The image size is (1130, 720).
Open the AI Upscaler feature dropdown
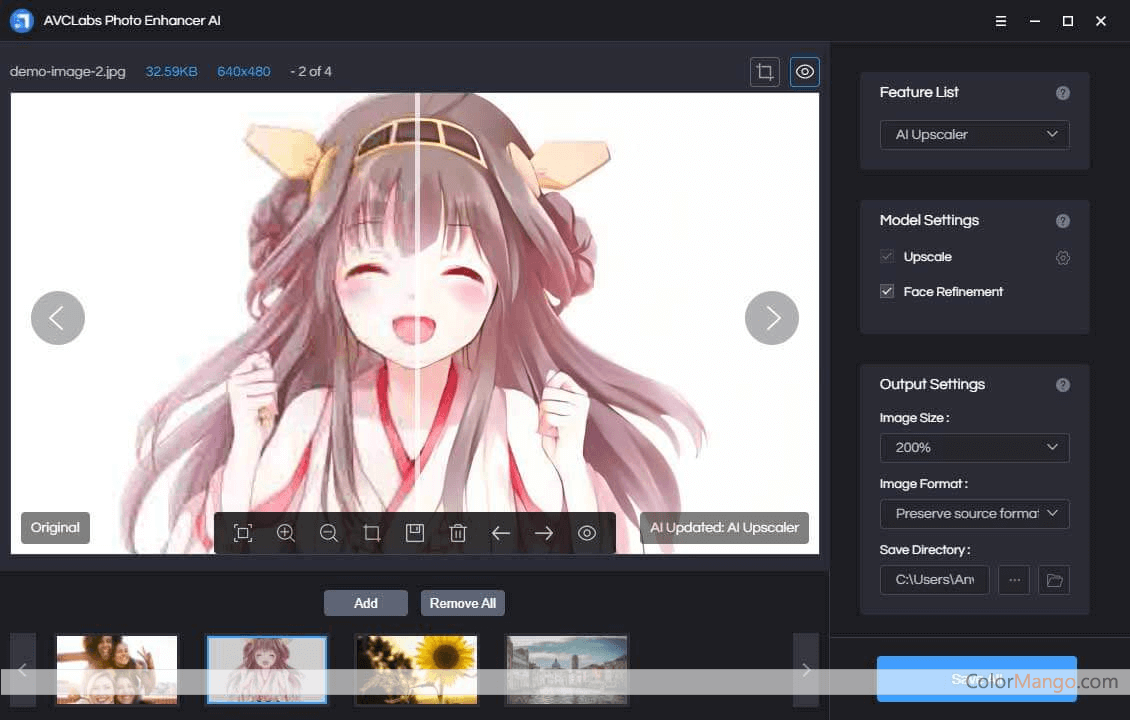tap(974, 135)
